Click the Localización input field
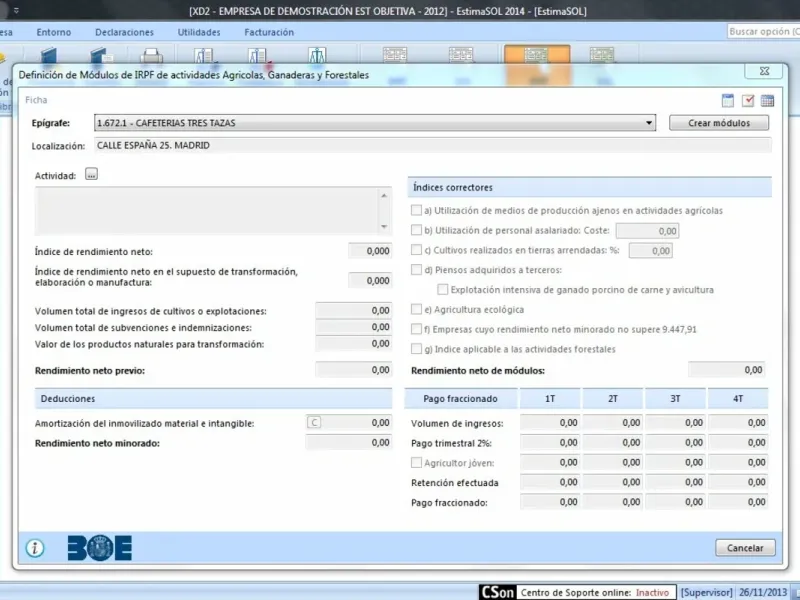This screenshot has width=800, height=600. [433, 145]
